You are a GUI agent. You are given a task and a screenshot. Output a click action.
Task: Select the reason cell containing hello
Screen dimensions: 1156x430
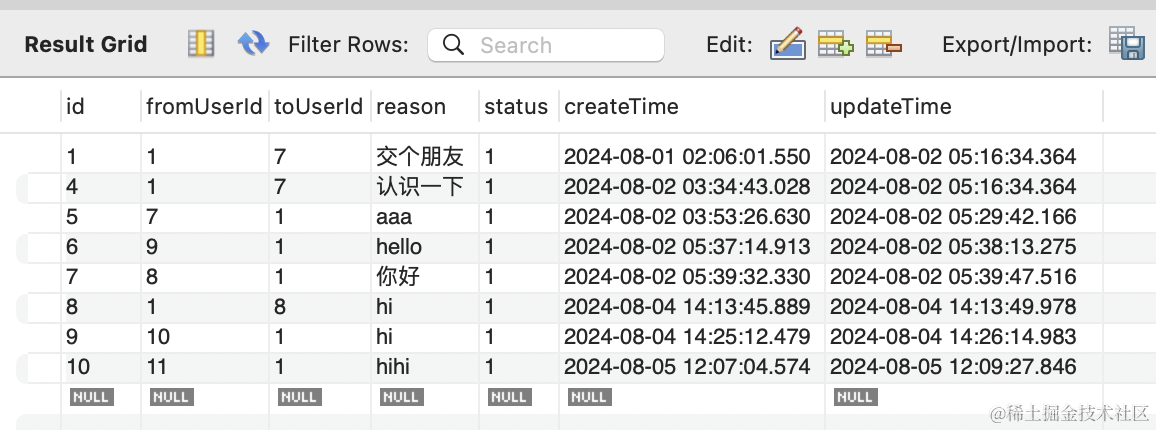pyautogui.click(x=425, y=246)
